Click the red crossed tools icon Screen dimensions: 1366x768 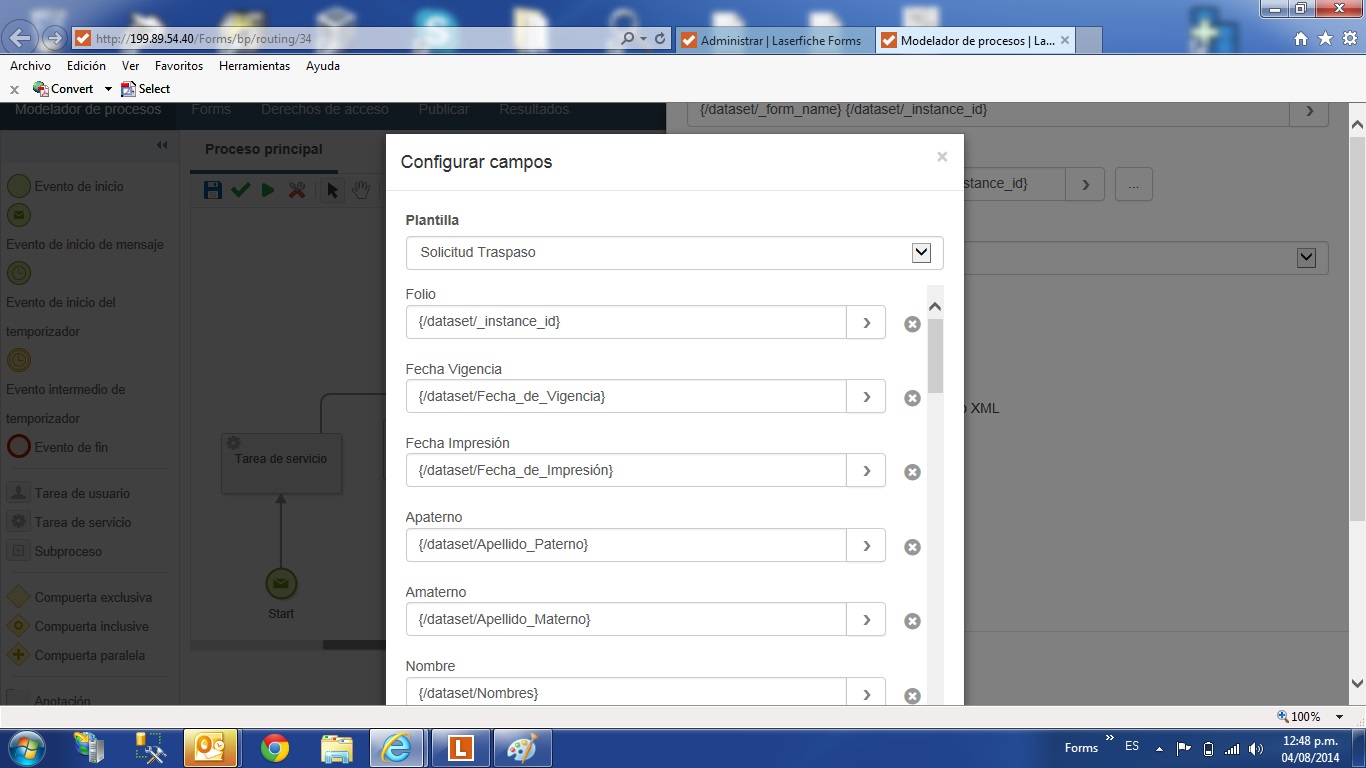click(x=297, y=190)
